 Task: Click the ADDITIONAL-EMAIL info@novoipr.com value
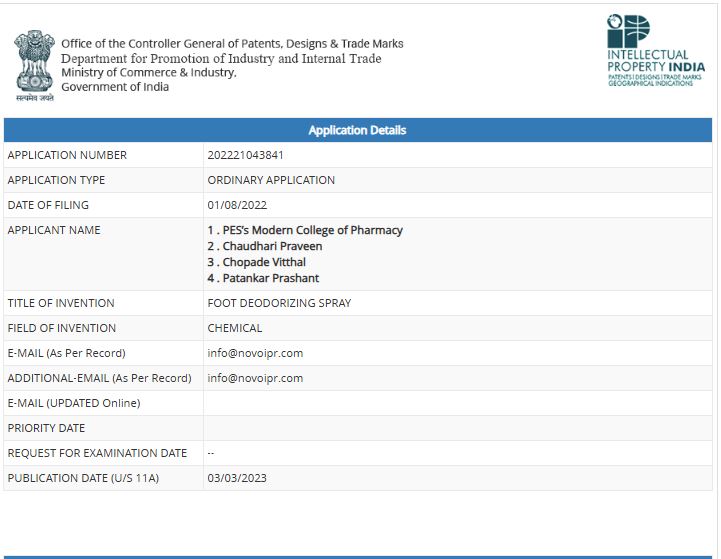pos(255,378)
